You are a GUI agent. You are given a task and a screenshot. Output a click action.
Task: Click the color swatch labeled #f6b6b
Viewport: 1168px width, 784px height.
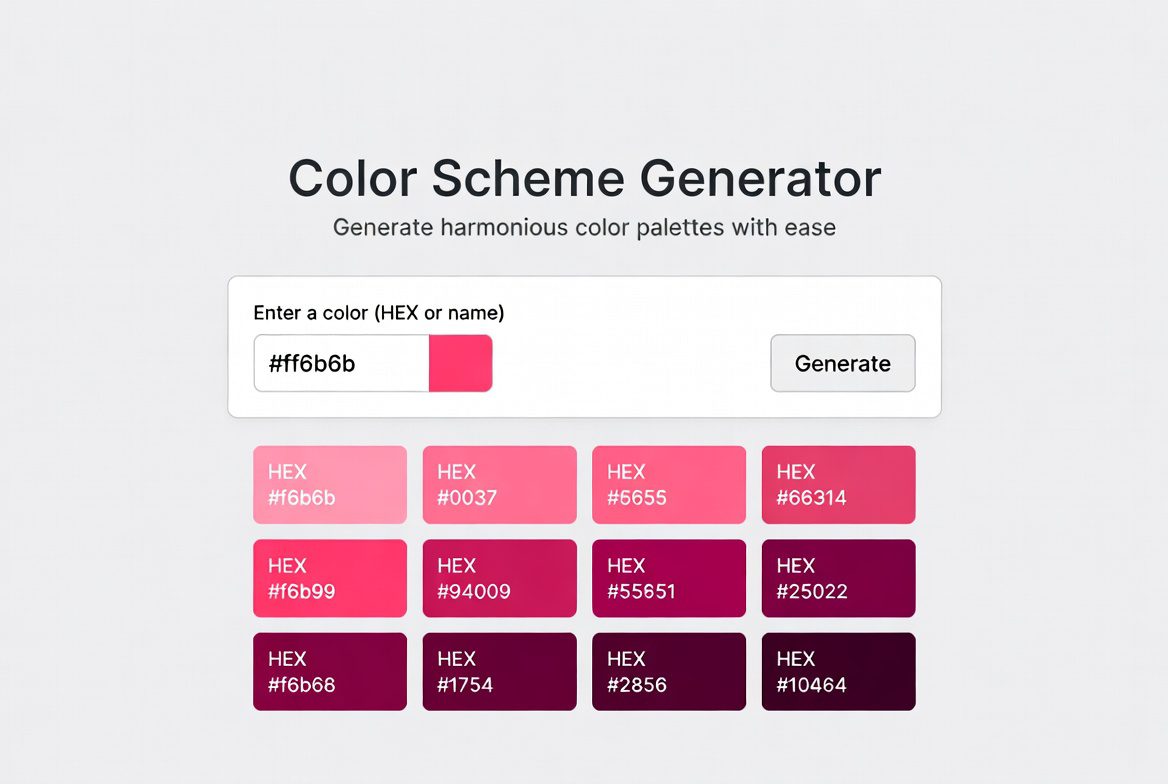pos(329,484)
